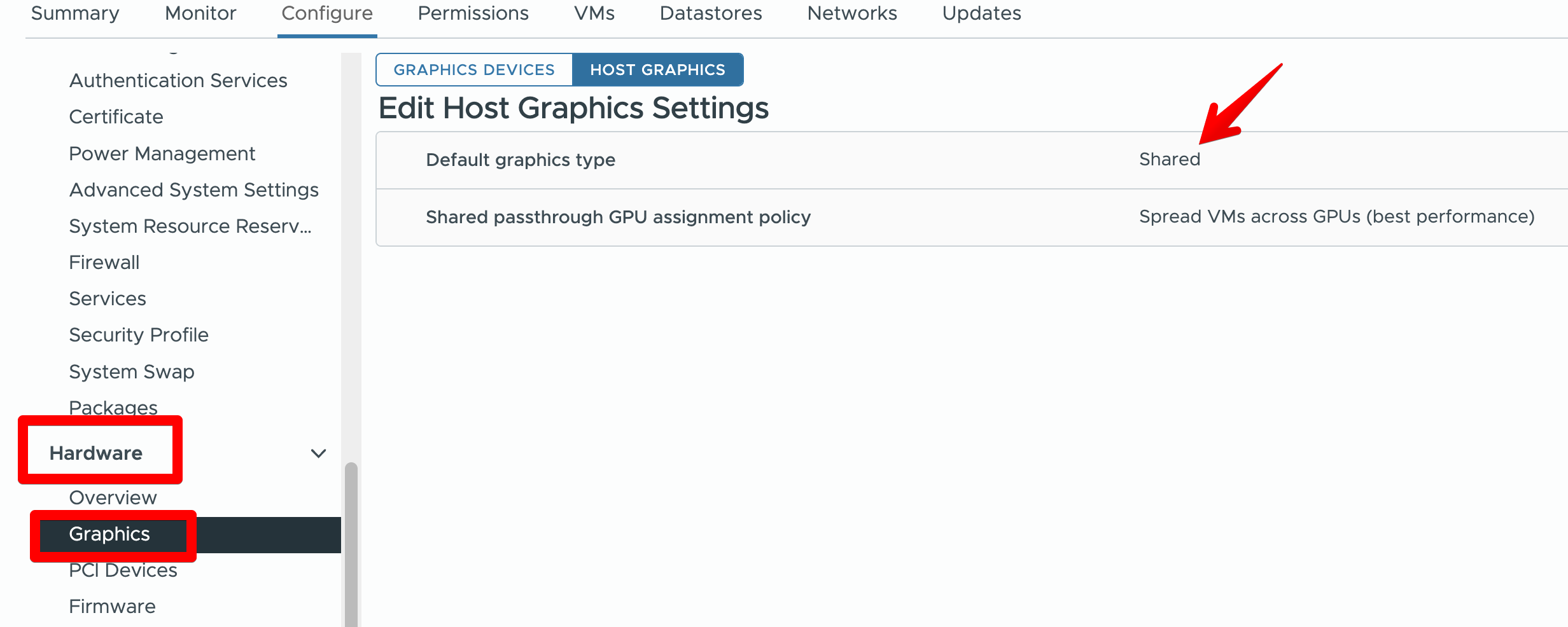Select Power Management in sidebar

click(162, 154)
